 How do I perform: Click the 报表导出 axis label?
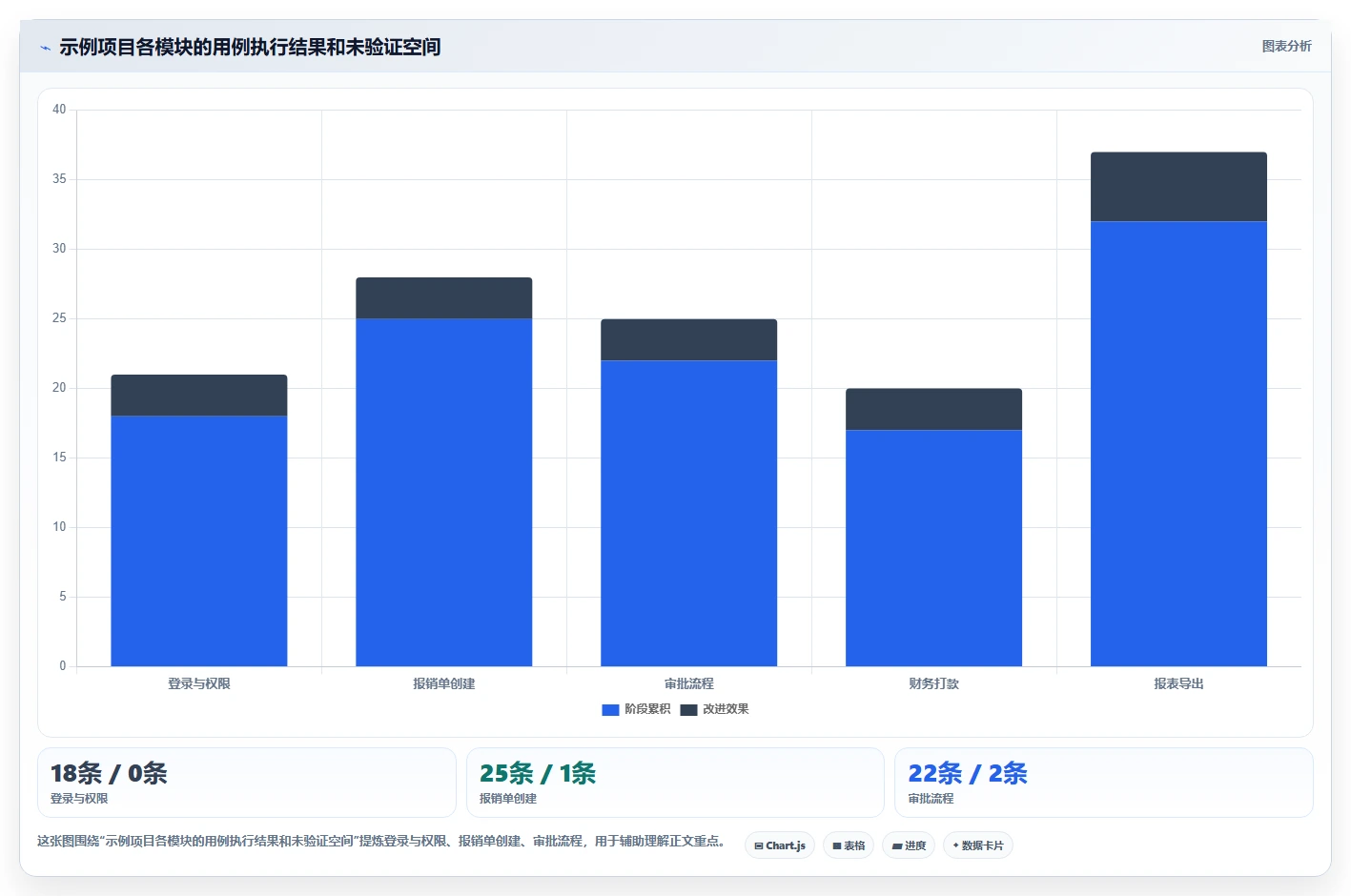tap(1179, 683)
